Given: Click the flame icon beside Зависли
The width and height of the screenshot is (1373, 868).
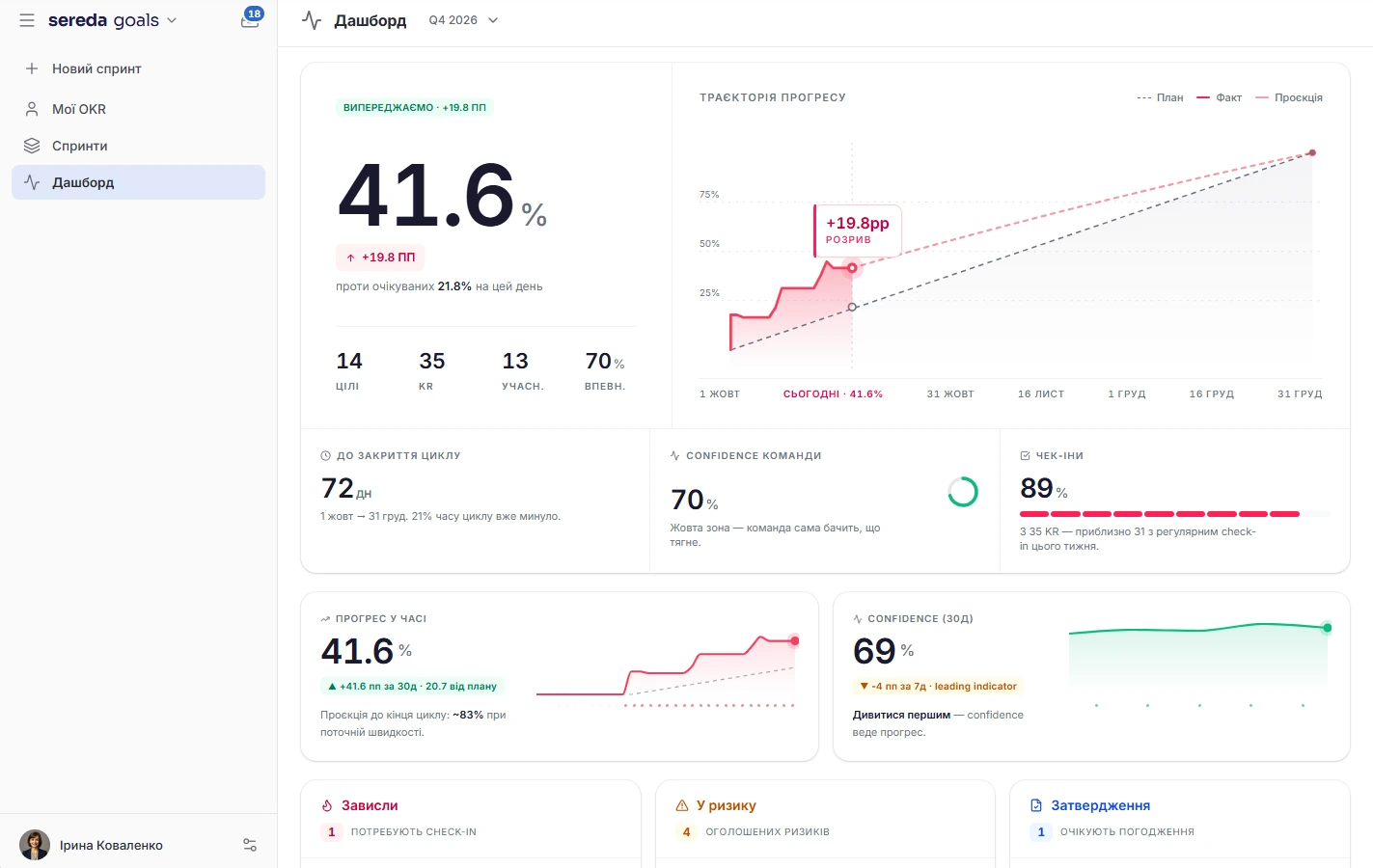Looking at the screenshot, I should (327, 805).
